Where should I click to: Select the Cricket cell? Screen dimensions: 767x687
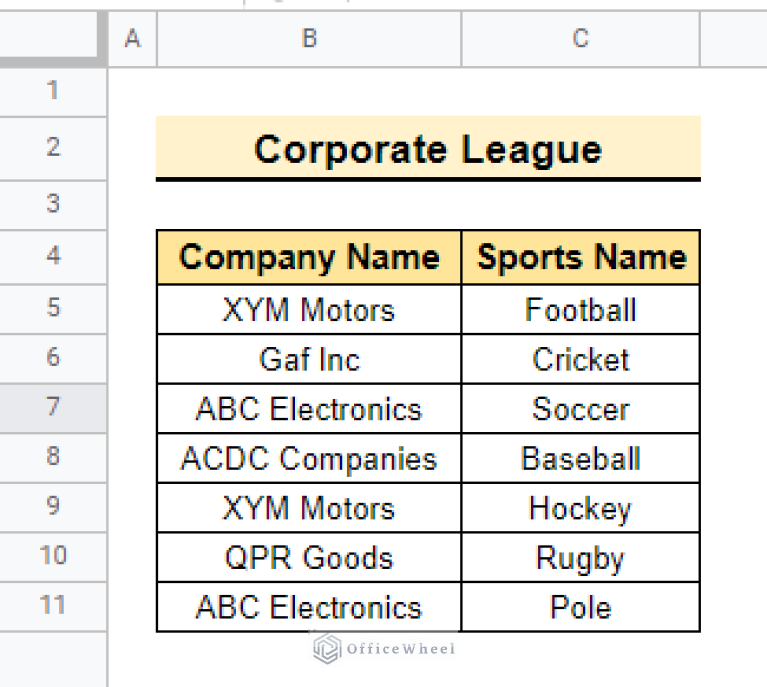[581, 359]
